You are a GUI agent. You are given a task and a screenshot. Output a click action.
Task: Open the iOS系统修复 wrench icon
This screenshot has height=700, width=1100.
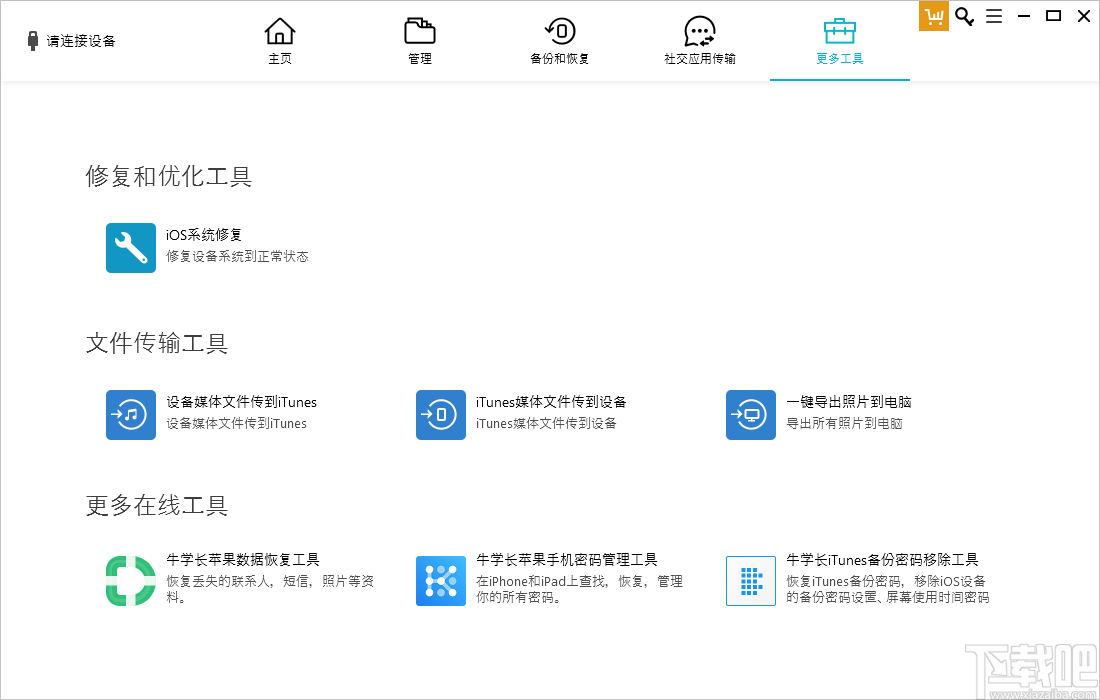tap(130, 248)
